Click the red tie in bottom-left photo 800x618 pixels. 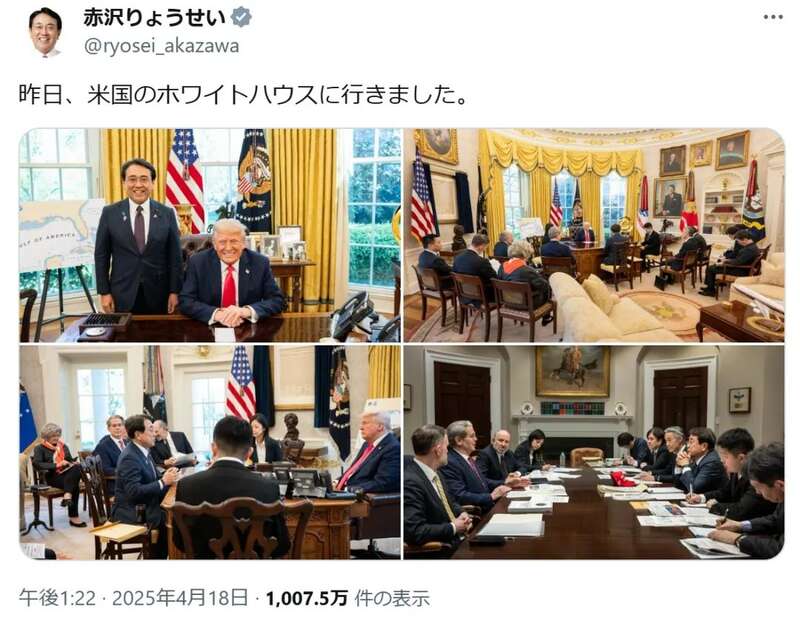pyautogui.click(x=353, y=466)
